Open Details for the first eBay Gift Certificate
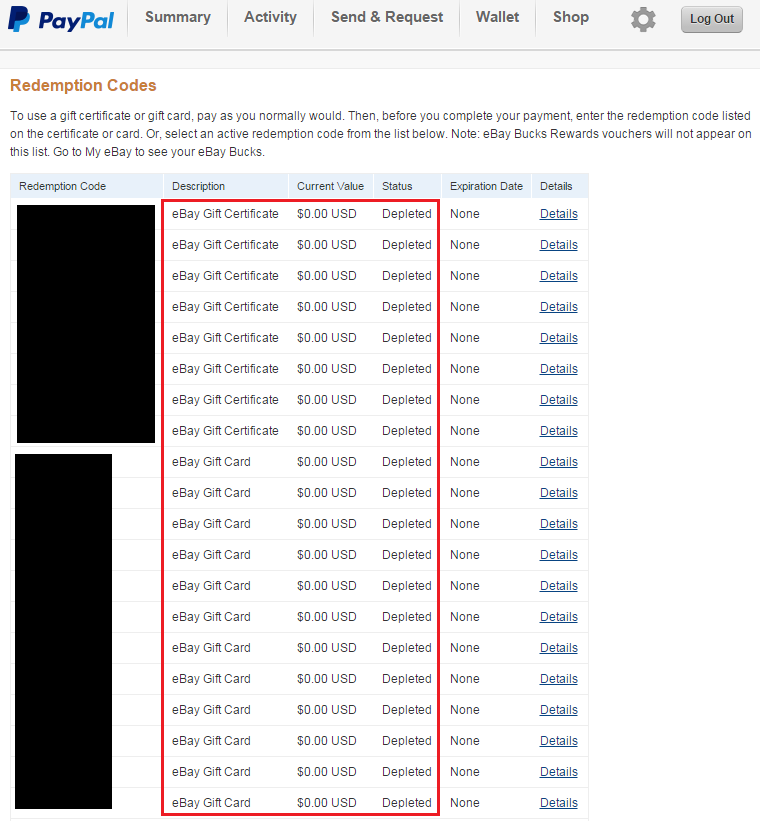The image size is (760, 825). click(558, 214)
